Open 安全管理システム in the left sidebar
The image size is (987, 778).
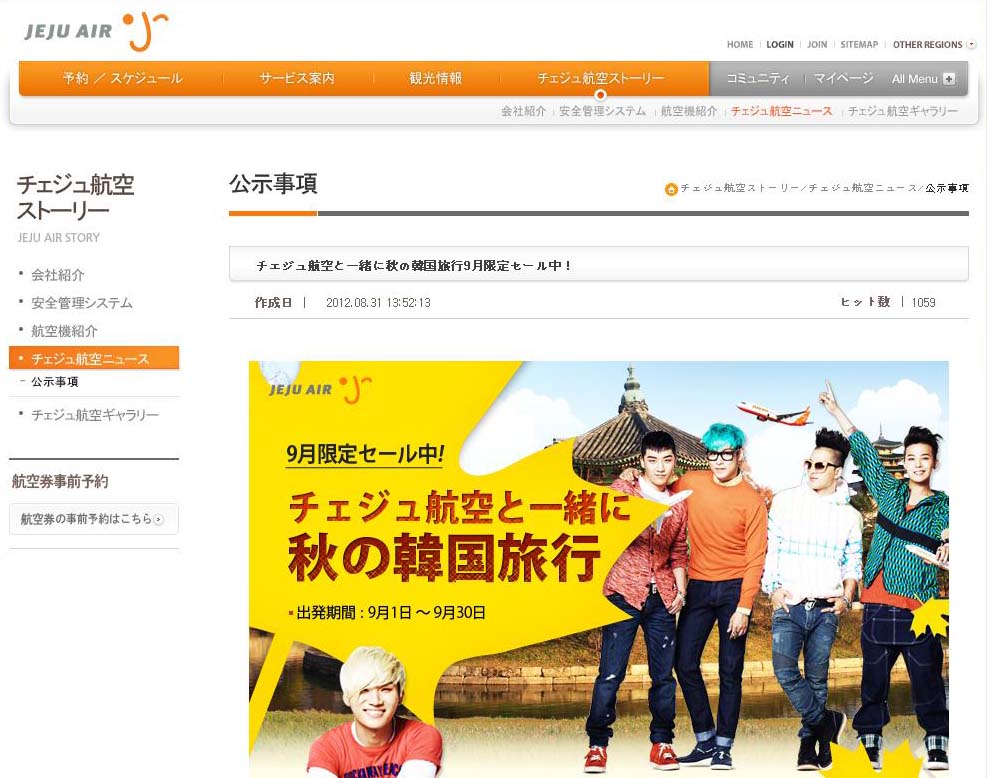point(82,303)
